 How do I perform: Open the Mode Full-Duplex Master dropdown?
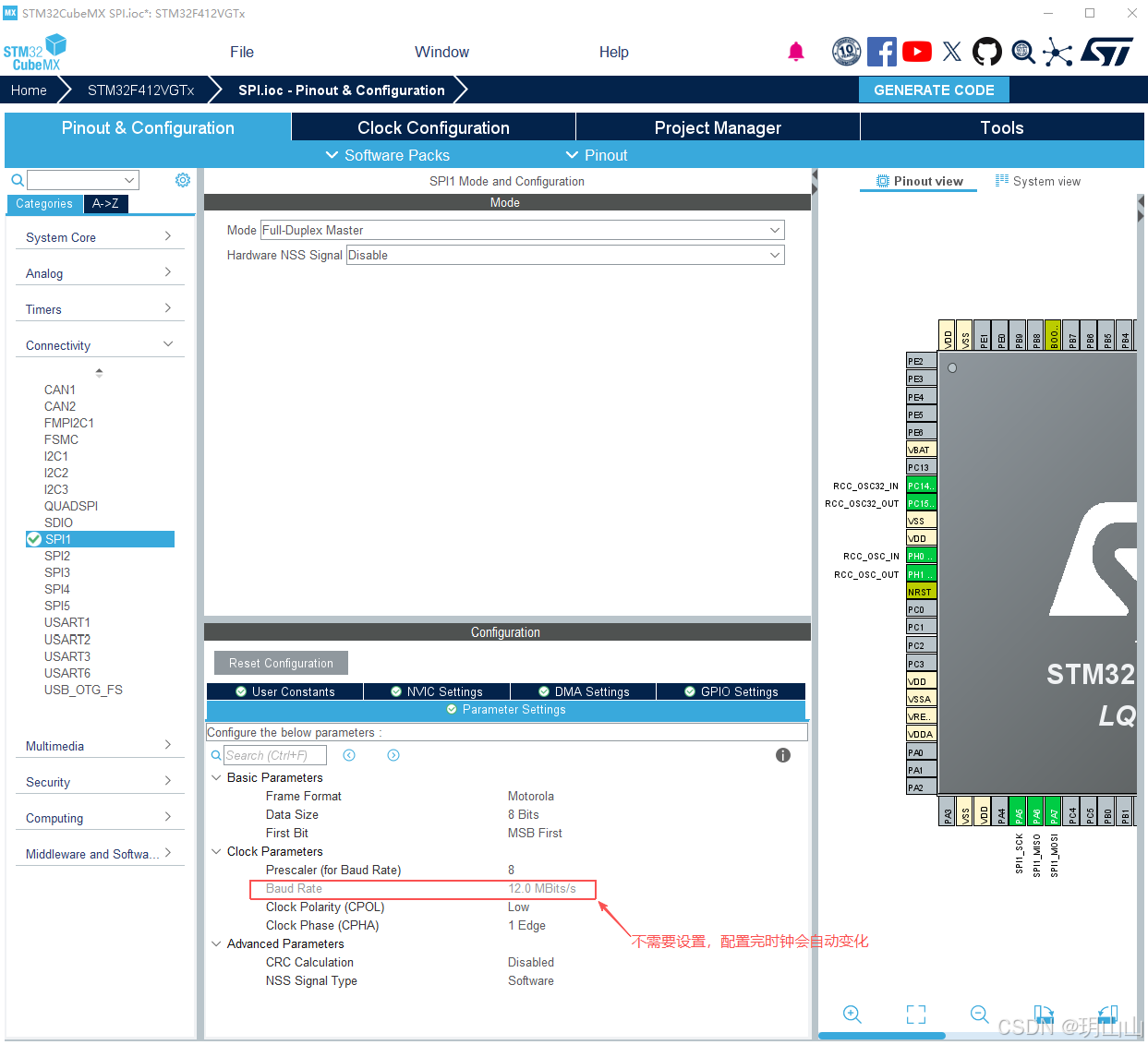click(523, 230)
